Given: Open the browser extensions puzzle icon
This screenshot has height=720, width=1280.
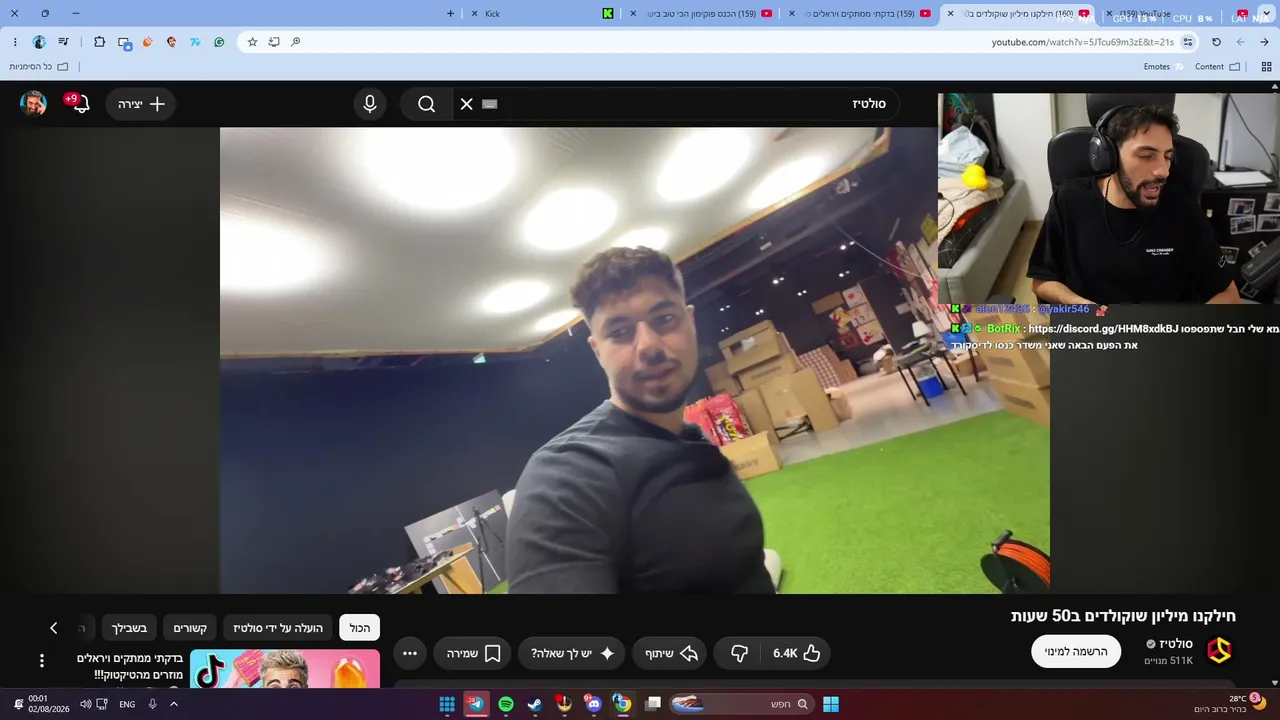Looking at the screenshot, I should [x=99, y=42].
